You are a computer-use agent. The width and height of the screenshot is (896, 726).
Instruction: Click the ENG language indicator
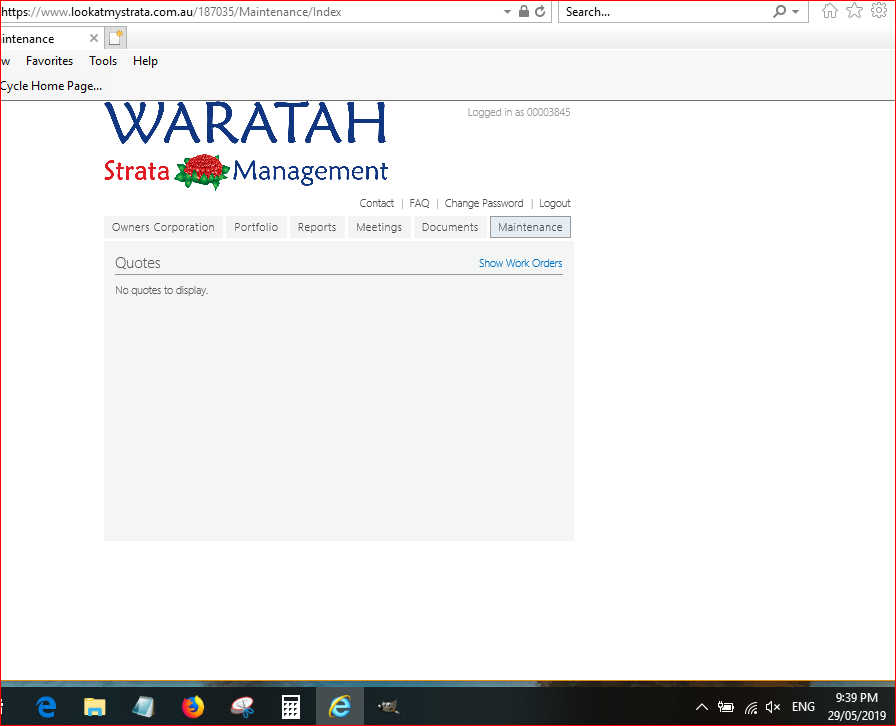(x=803, y=707)
